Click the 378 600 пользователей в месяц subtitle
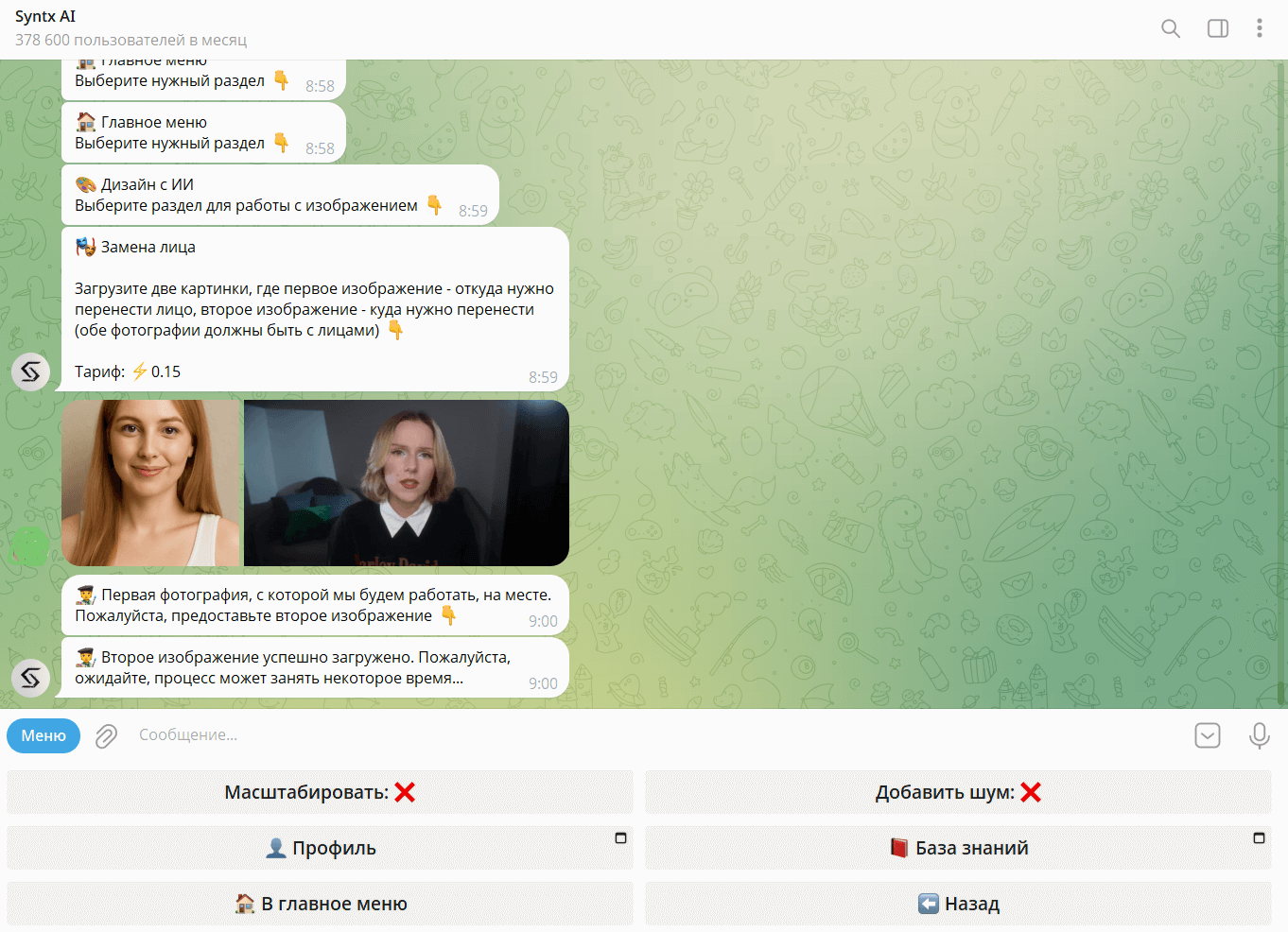Image resolution: width=1288 pixels, height=932 pixels. 131,40
